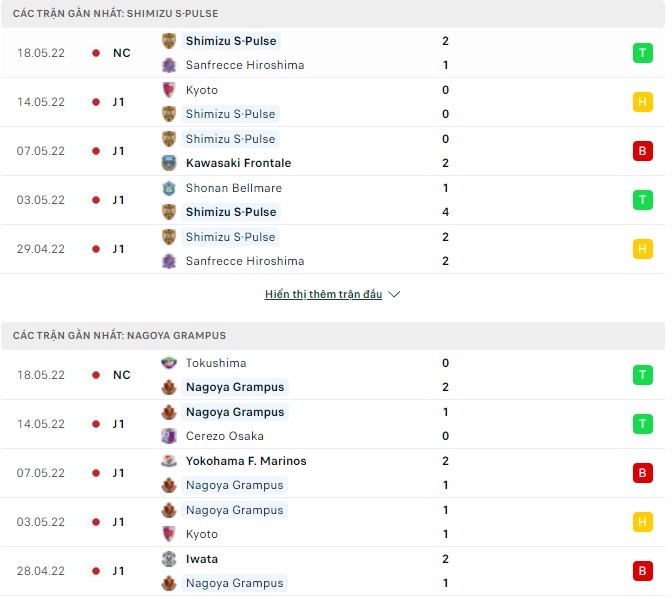Click the Yokohama F. Marinos team name

tap(246, 461)
